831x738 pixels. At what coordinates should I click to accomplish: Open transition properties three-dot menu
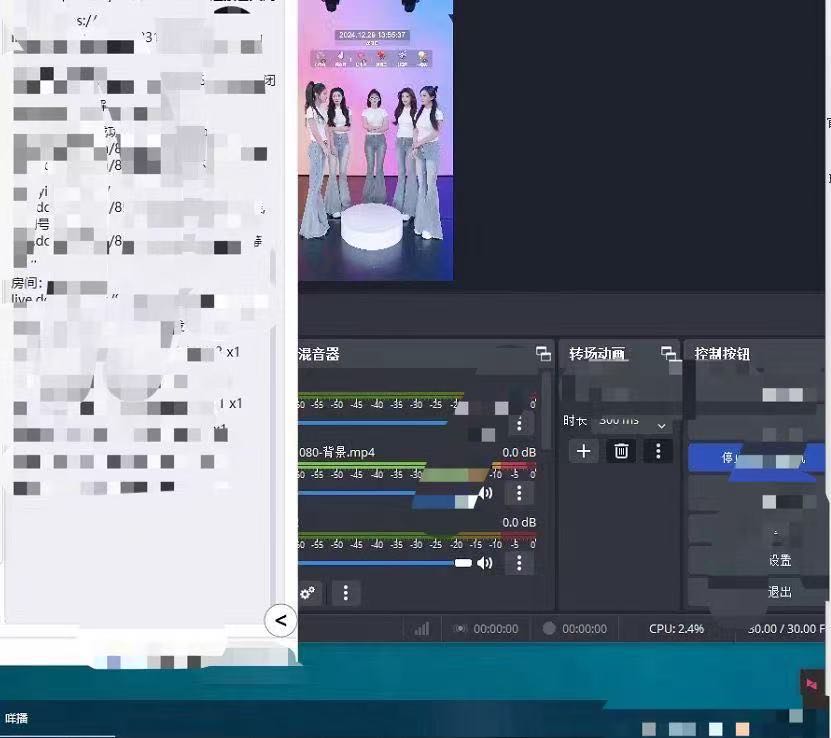coord(658,451)
